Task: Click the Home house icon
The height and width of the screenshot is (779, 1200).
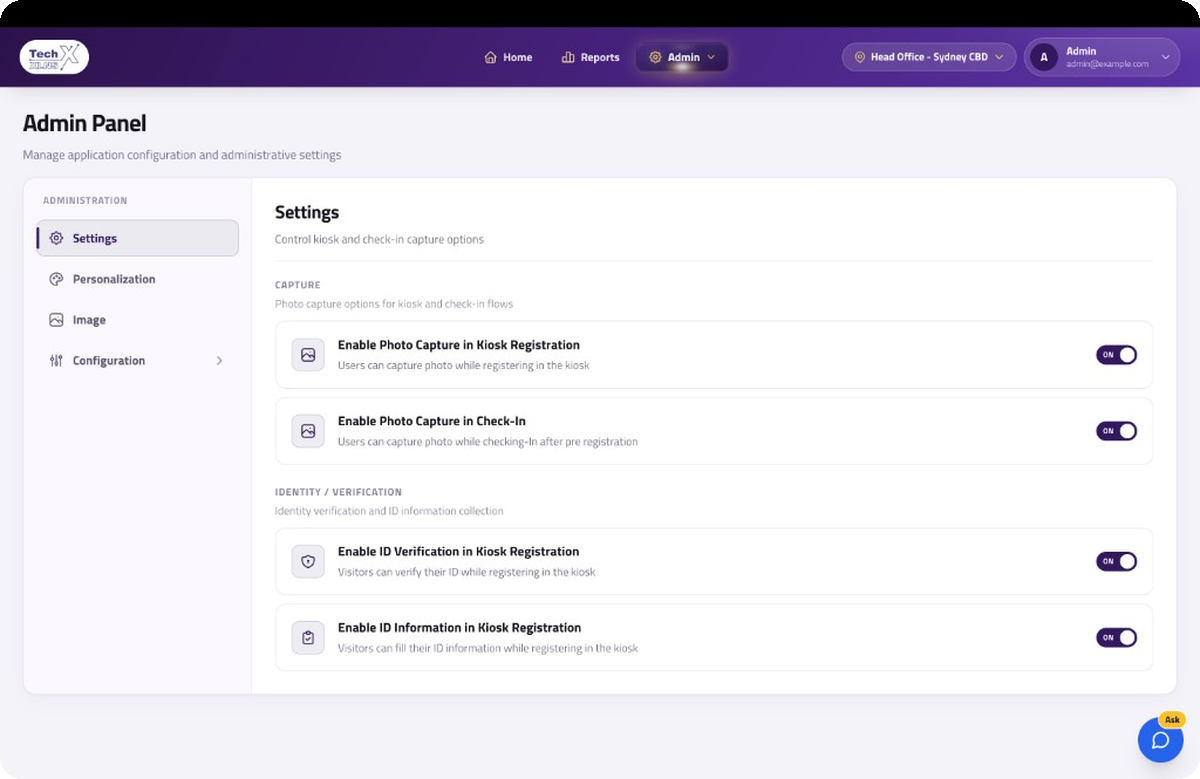Action: (x=490, y=57)
